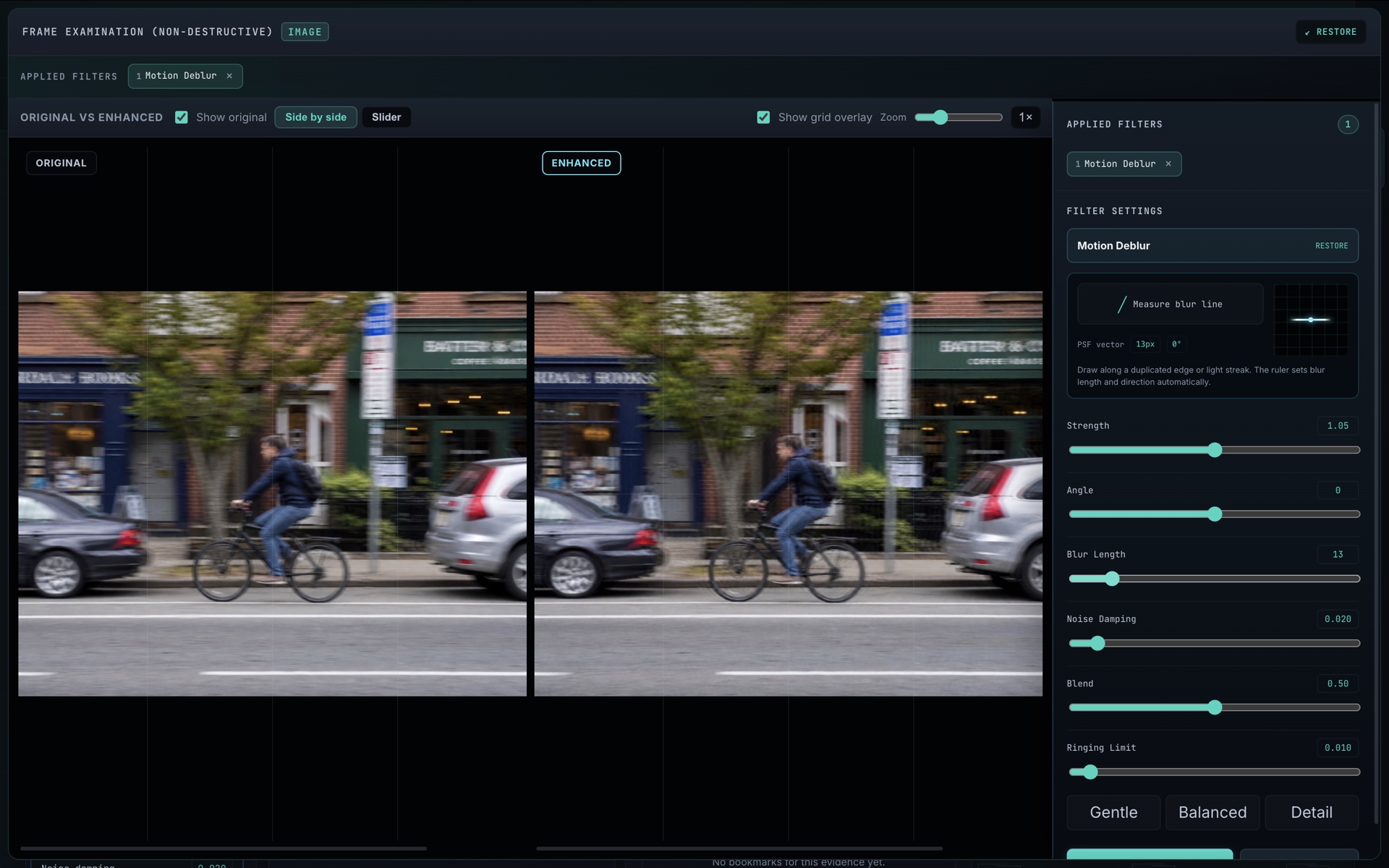
Task: Click the original image preview
Action: pos(272,494)
